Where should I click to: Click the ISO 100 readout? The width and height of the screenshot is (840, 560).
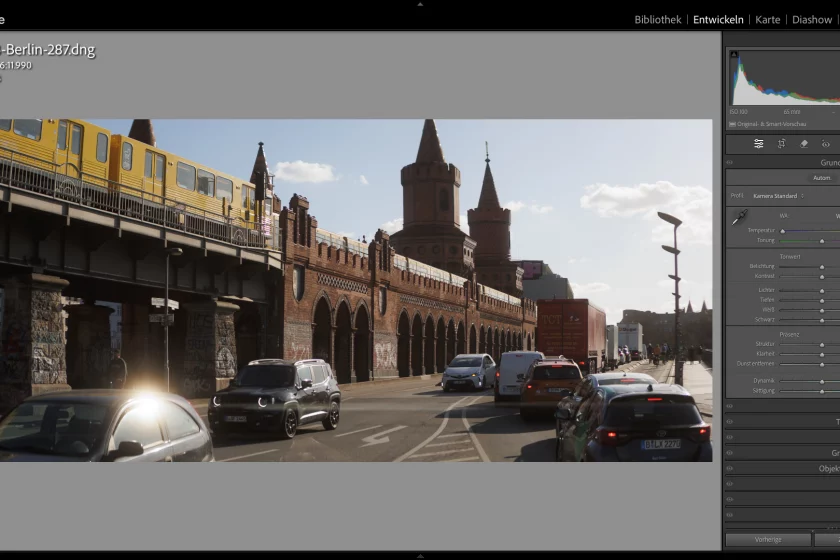click(x=739, y=112)
